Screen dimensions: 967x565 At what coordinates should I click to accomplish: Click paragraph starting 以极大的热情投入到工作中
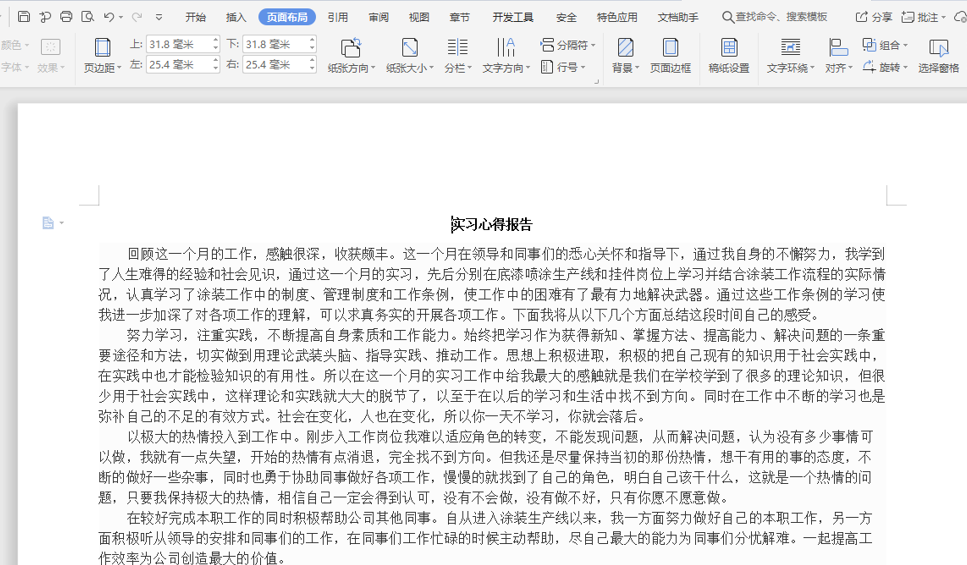(x=486, y=467)
